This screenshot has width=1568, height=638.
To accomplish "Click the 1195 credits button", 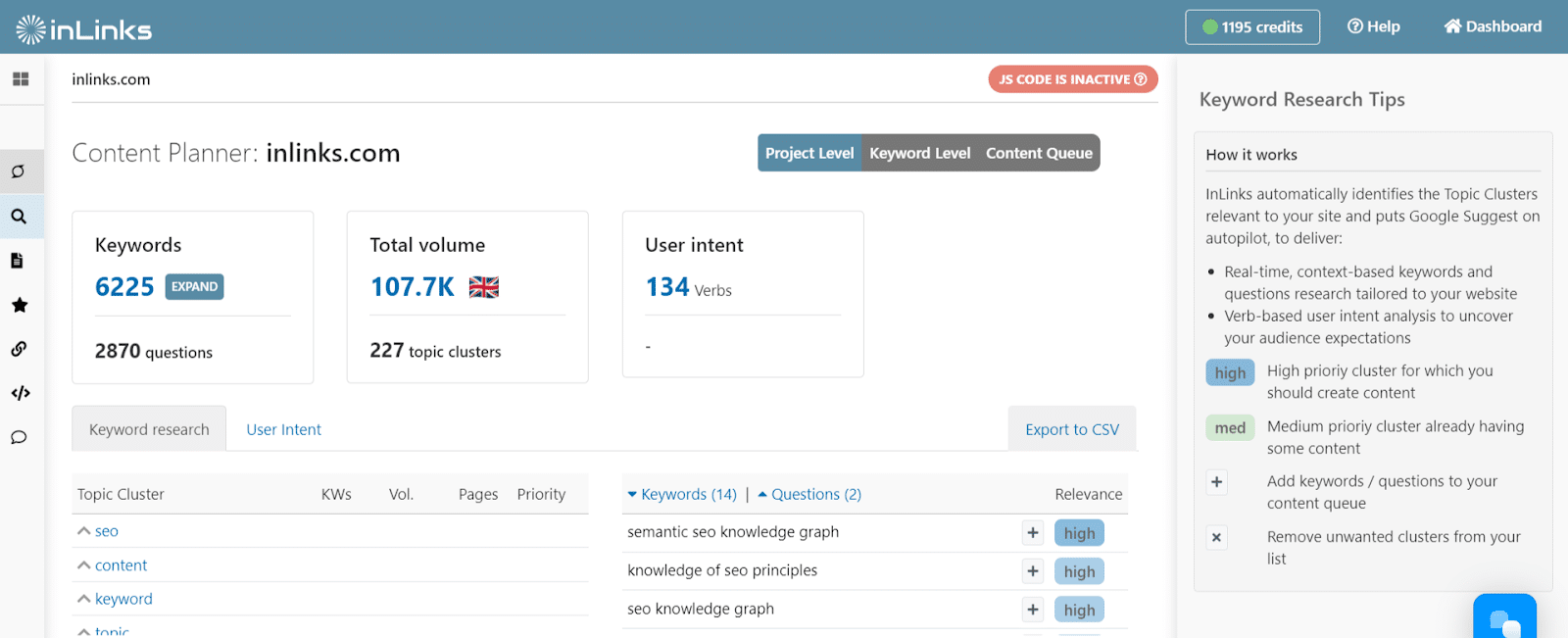I will [1252, 27].
